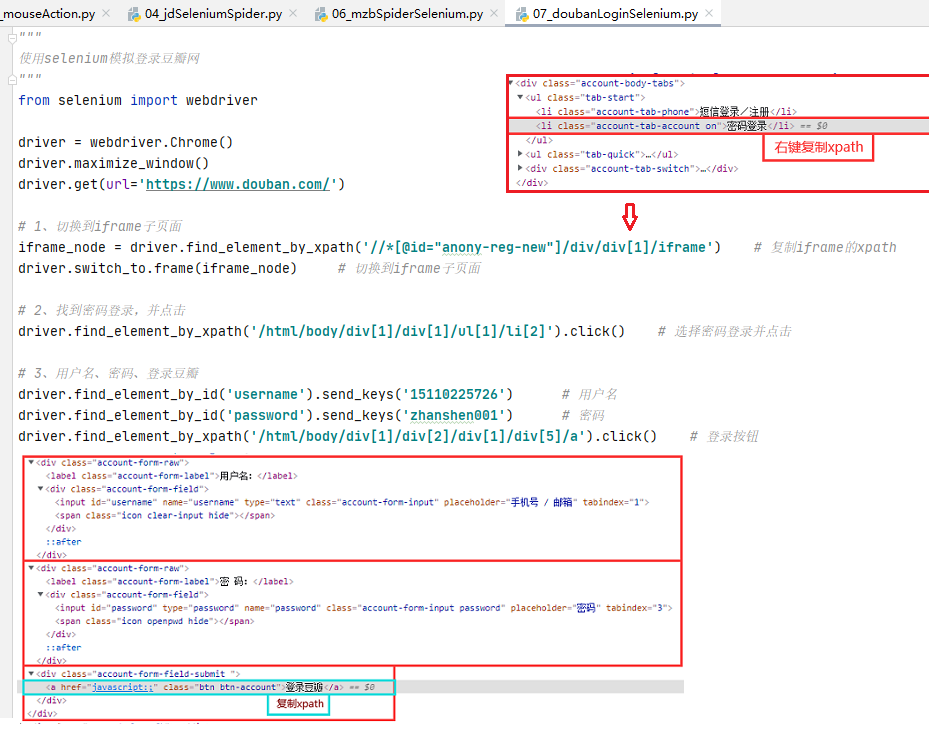Image resolution: width=929 pixels, height=729 pixels.
Task: Collapse the password account-form-field div node
Action: point(40,594)
